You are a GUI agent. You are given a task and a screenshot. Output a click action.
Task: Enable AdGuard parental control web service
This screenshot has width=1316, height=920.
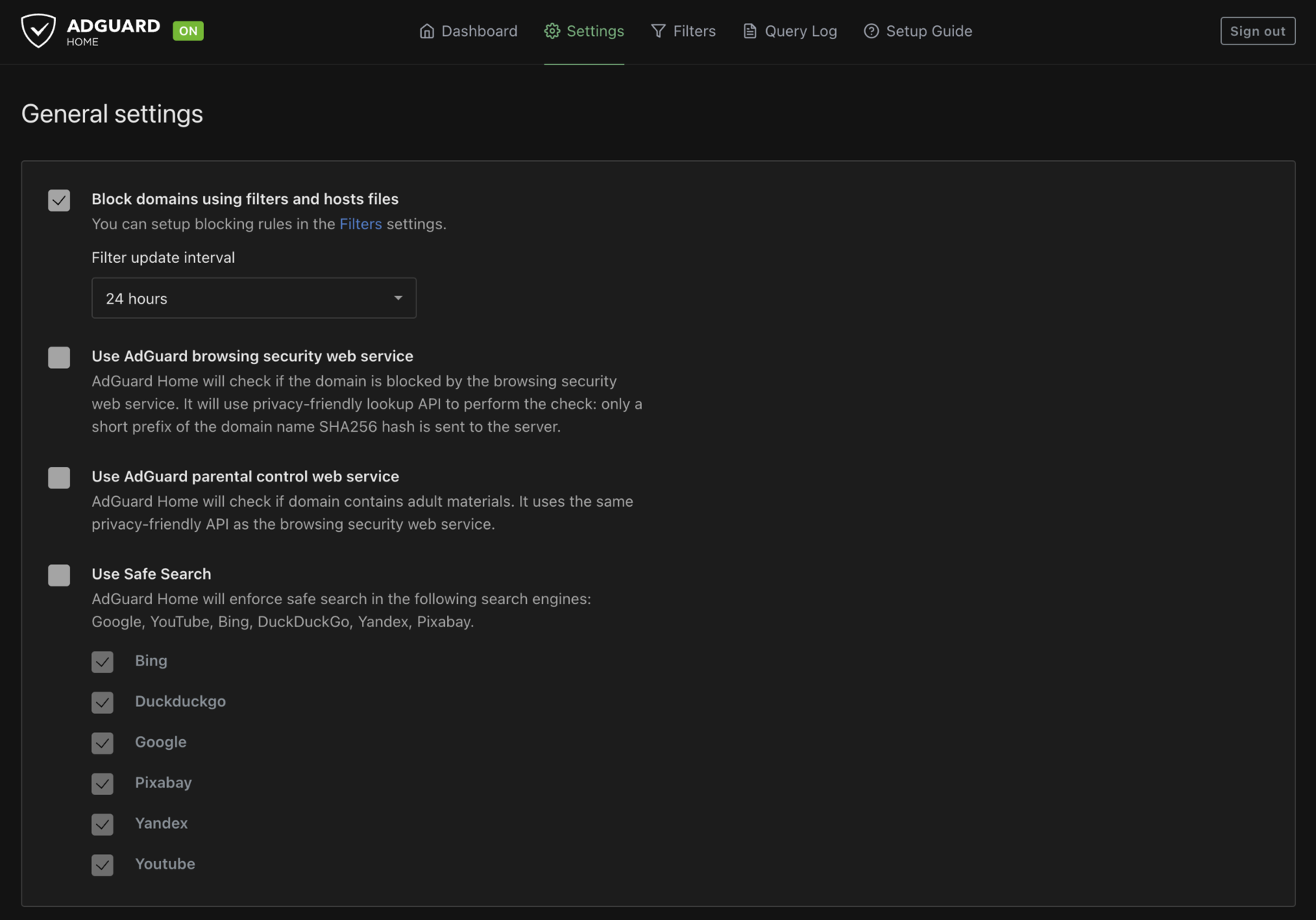pyautogui.click(x=59, y=478)
